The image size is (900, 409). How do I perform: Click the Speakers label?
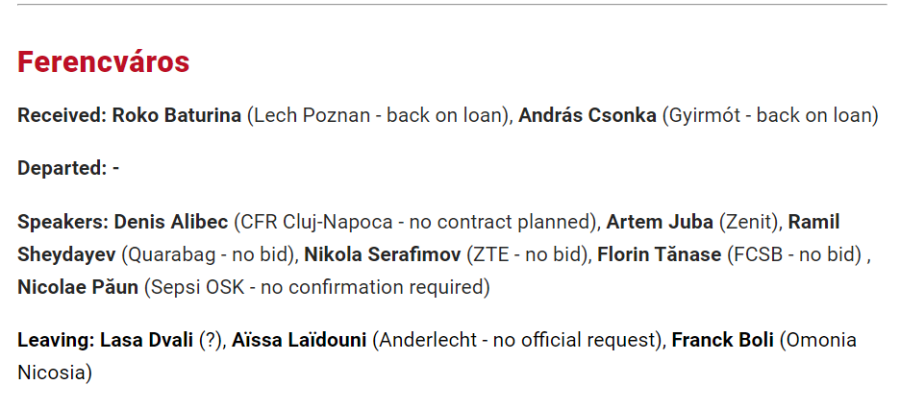(x=63, y=222)
